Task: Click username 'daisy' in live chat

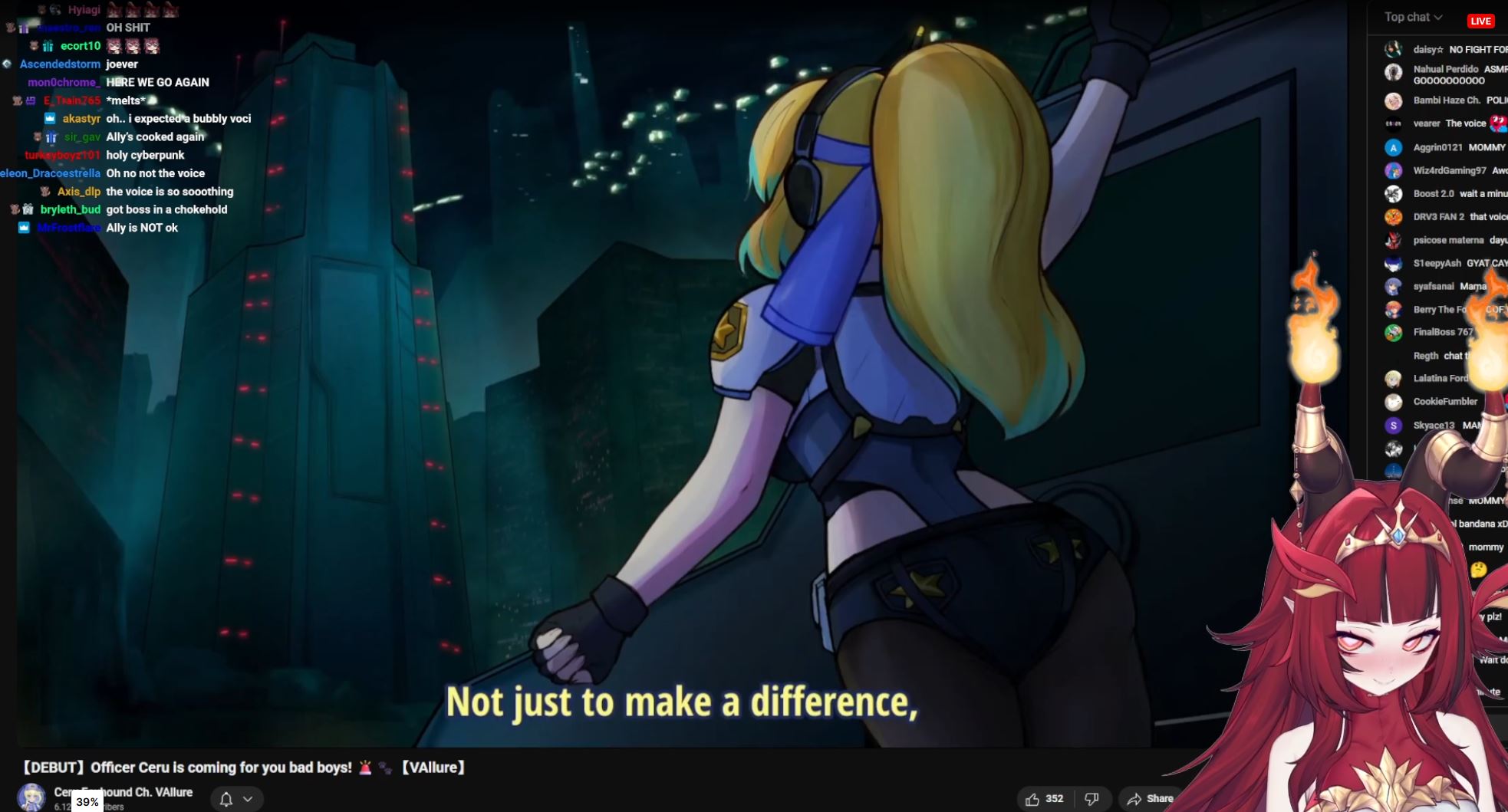Action: [x=1428, y=49]
